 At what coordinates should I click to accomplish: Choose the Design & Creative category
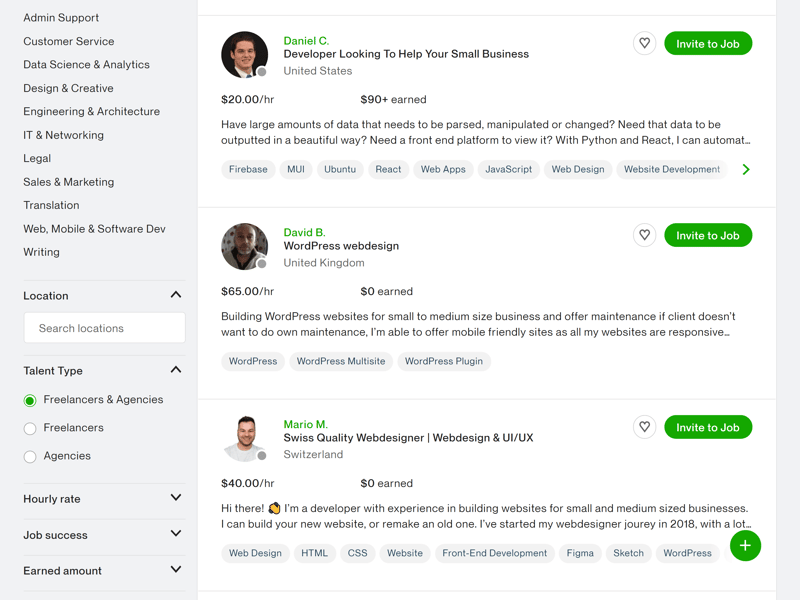[68, 88]
